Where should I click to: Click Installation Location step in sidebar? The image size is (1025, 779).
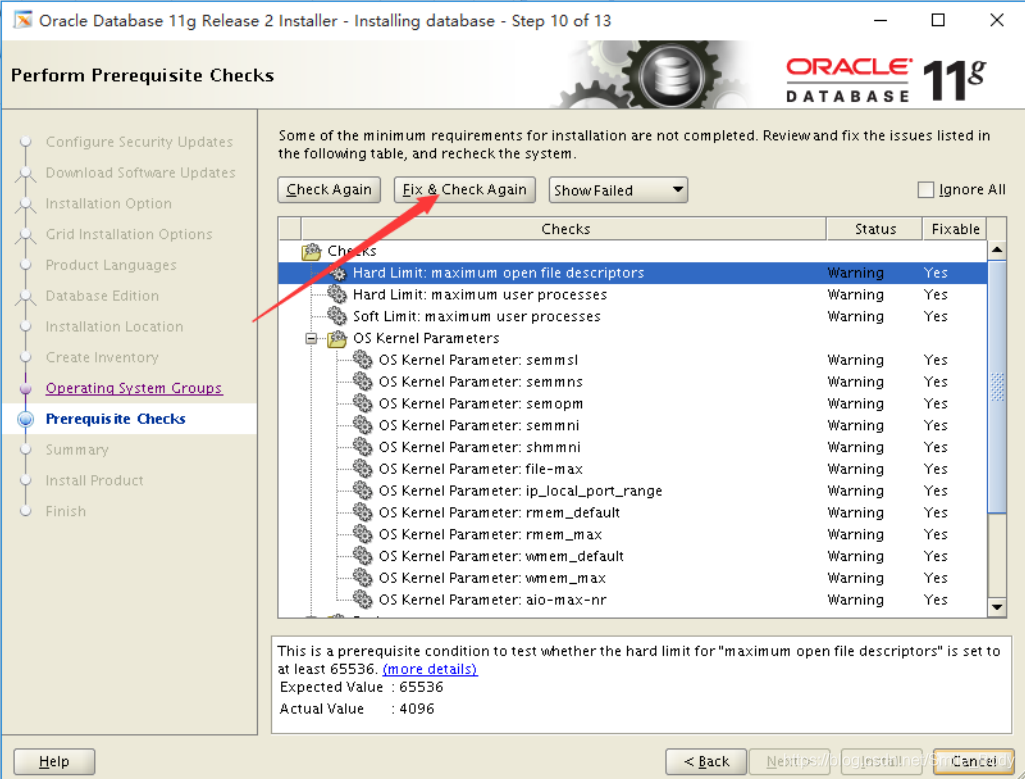(114, 327)
